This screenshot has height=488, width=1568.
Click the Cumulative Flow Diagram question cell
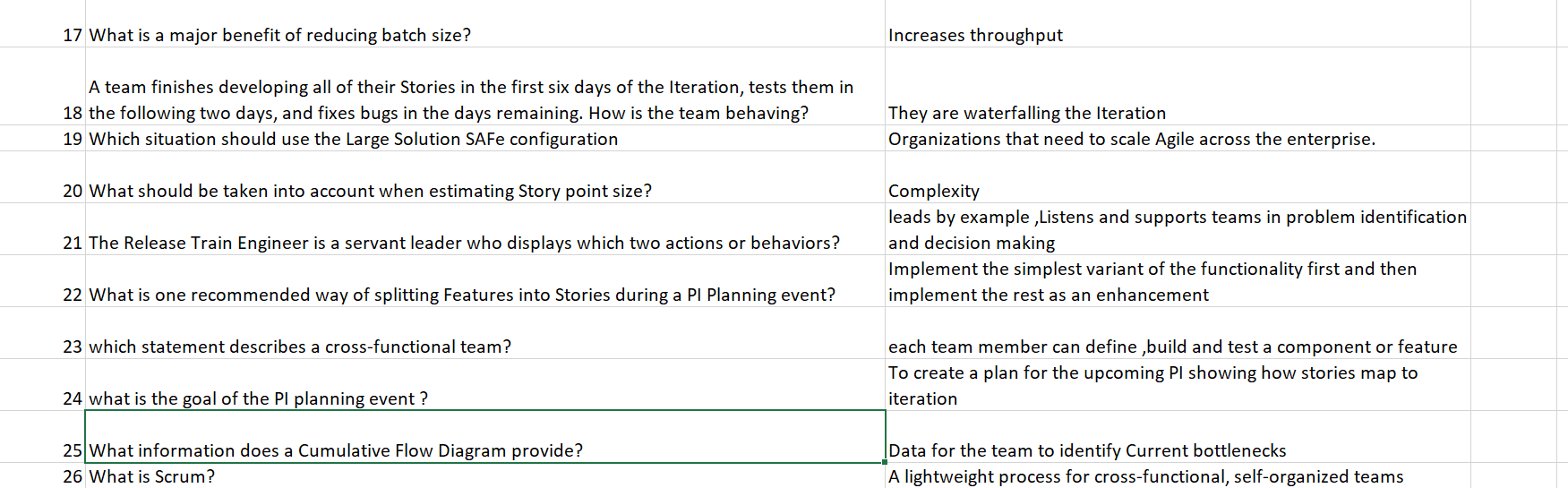[x=484, y=437]
